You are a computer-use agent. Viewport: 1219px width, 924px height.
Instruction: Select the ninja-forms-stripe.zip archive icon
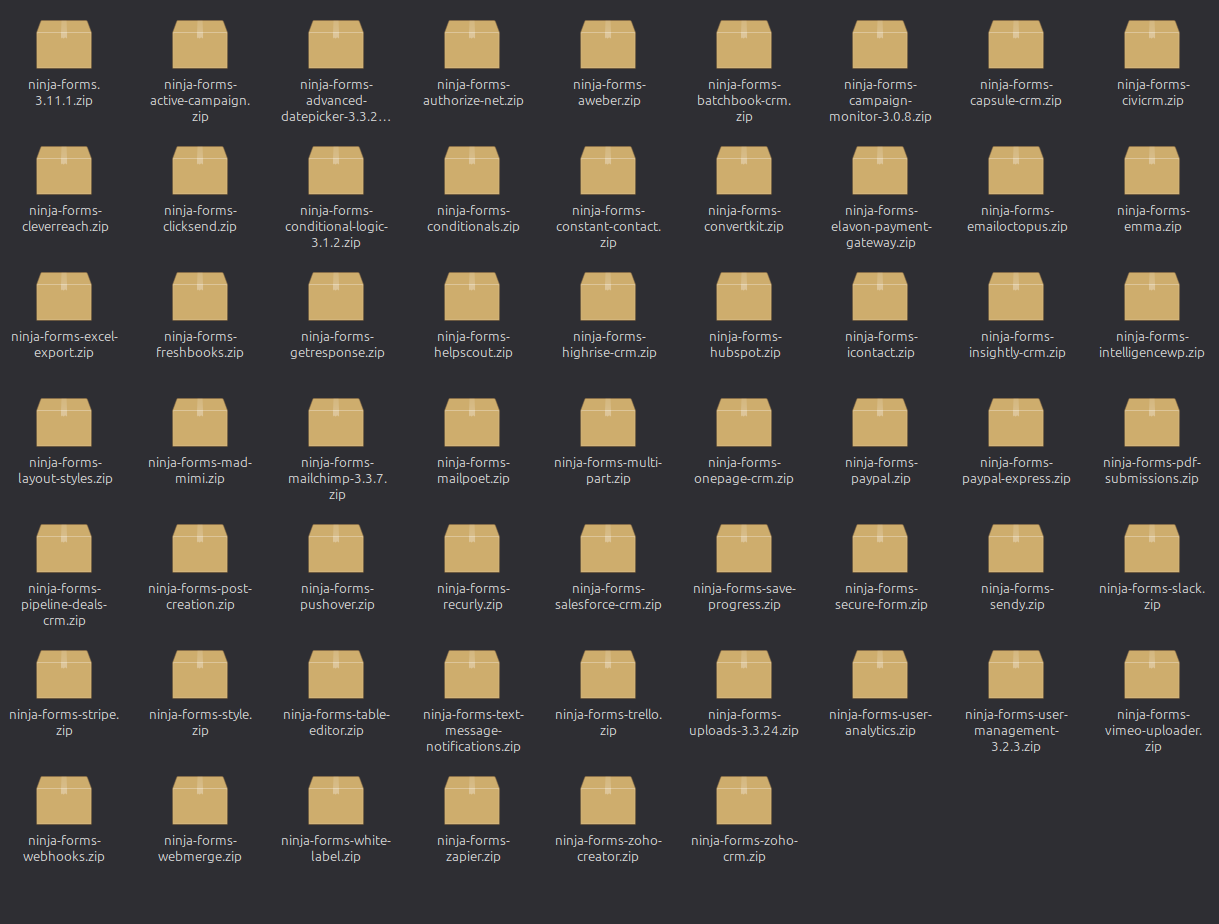64,674
